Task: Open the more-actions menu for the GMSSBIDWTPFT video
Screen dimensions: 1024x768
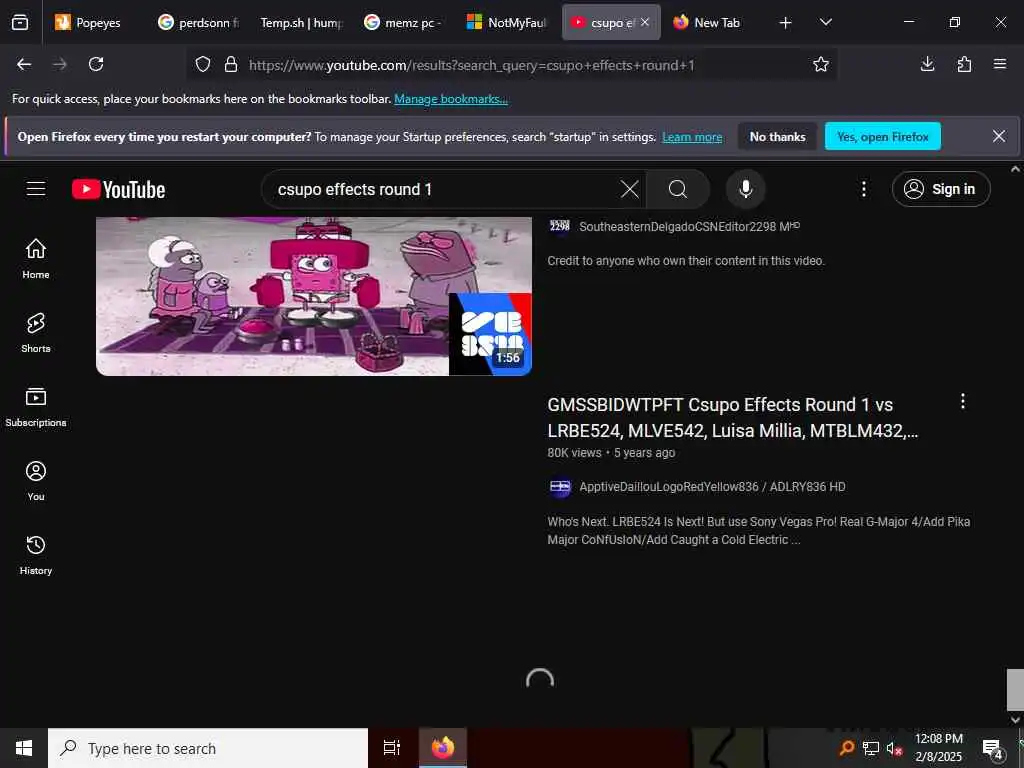Action: click(x=962, y=402)
